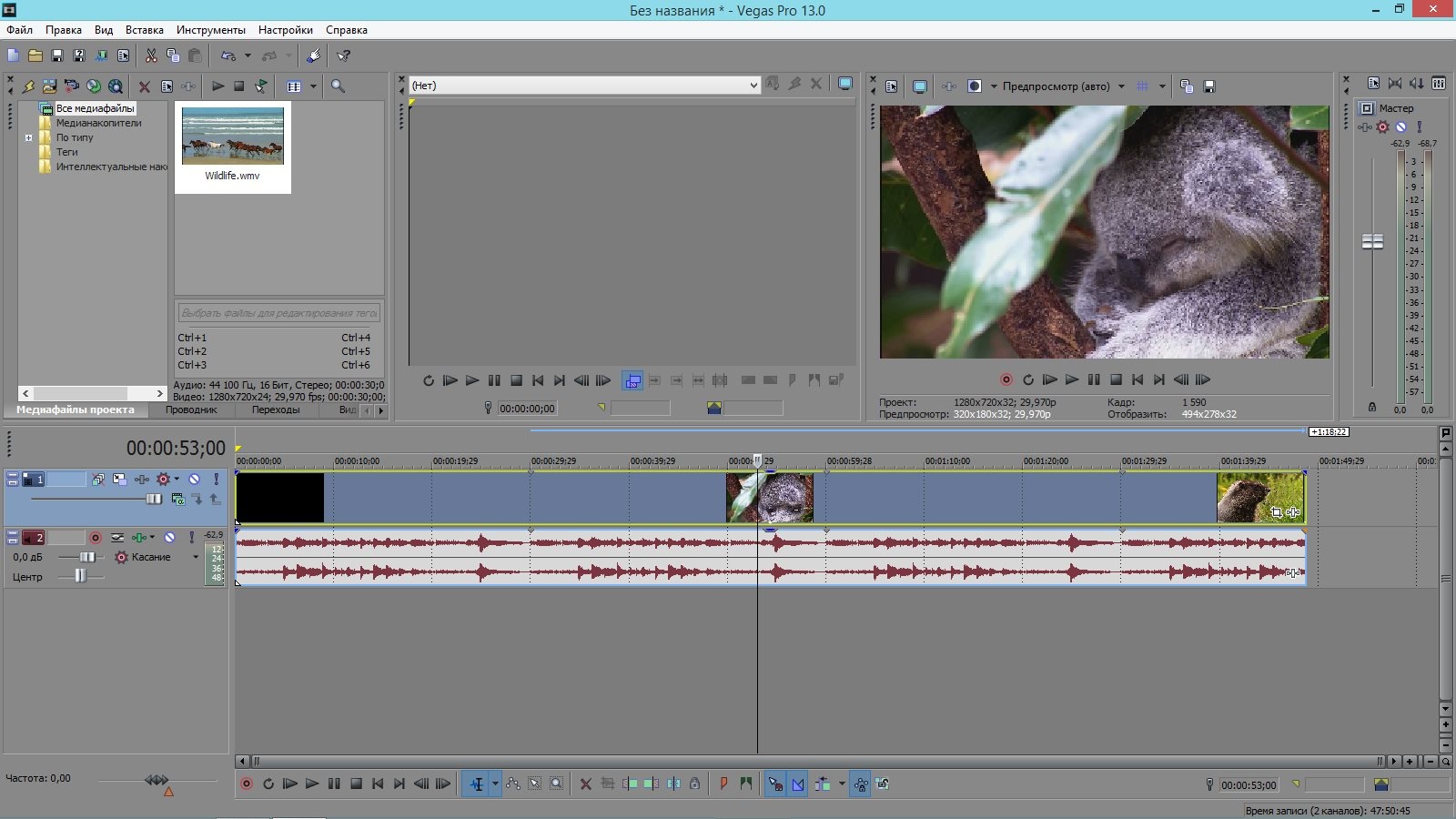Click the search magnifier in Project Media

click(338, 86)
